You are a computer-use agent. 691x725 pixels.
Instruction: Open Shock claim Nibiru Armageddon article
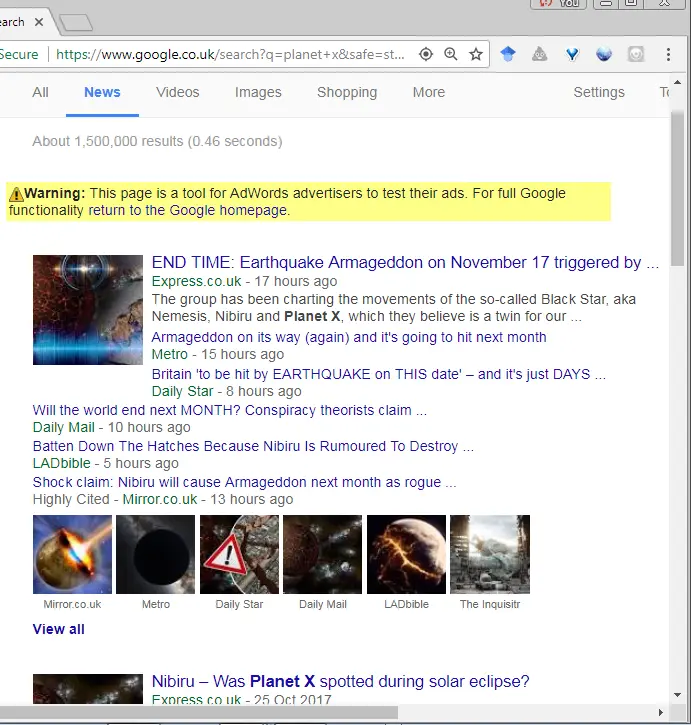pyautogui.click(x=244, y=482)
